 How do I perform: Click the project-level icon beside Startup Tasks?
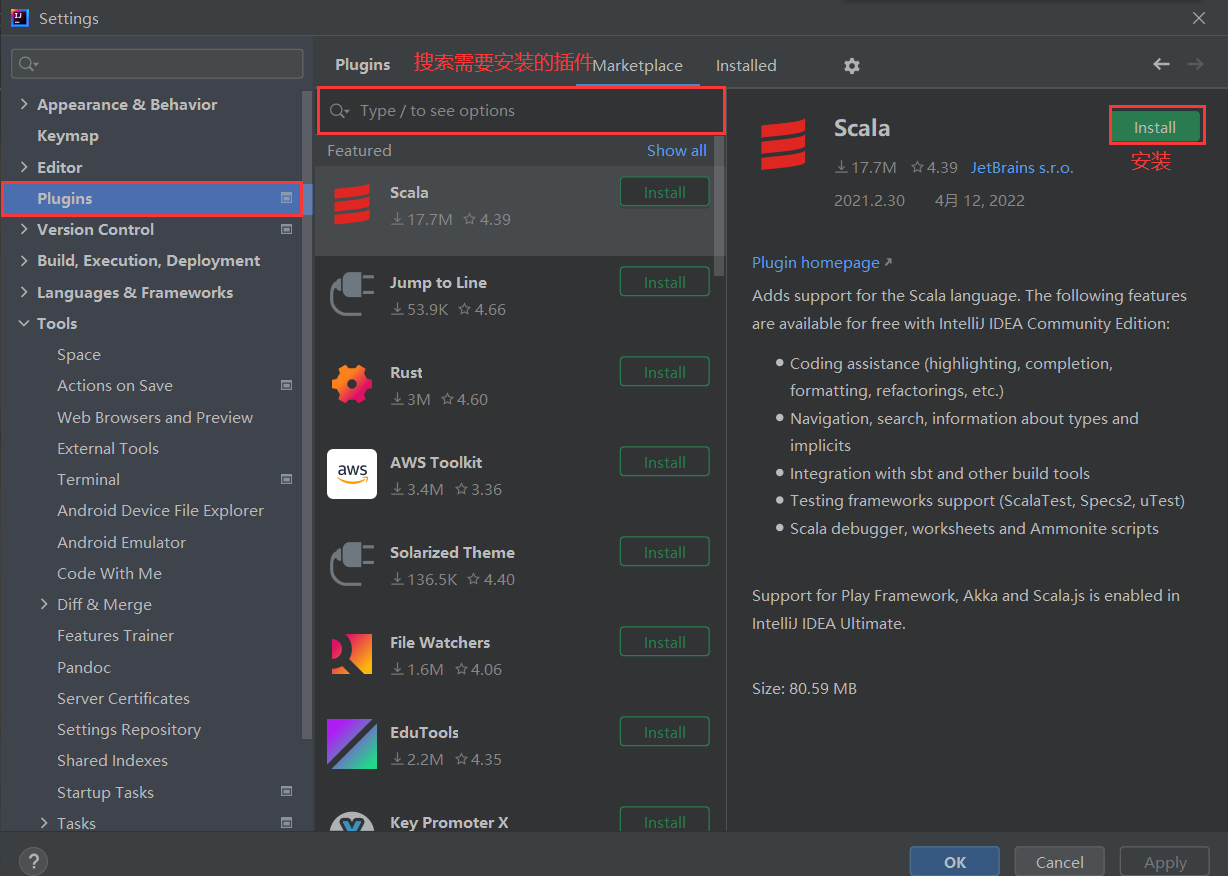tap(287, 792)
